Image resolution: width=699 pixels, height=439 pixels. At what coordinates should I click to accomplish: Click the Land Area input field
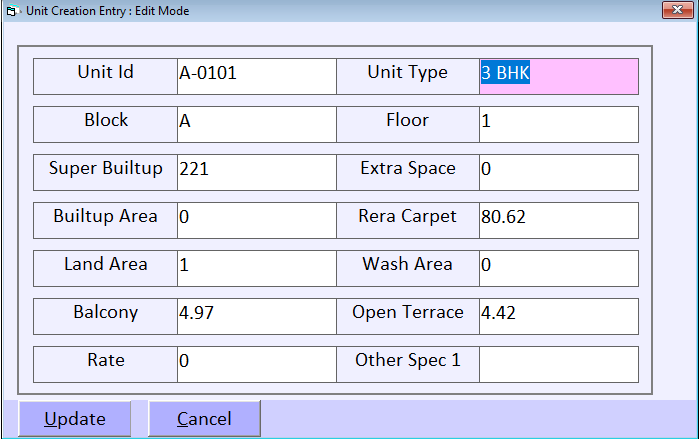257,268
